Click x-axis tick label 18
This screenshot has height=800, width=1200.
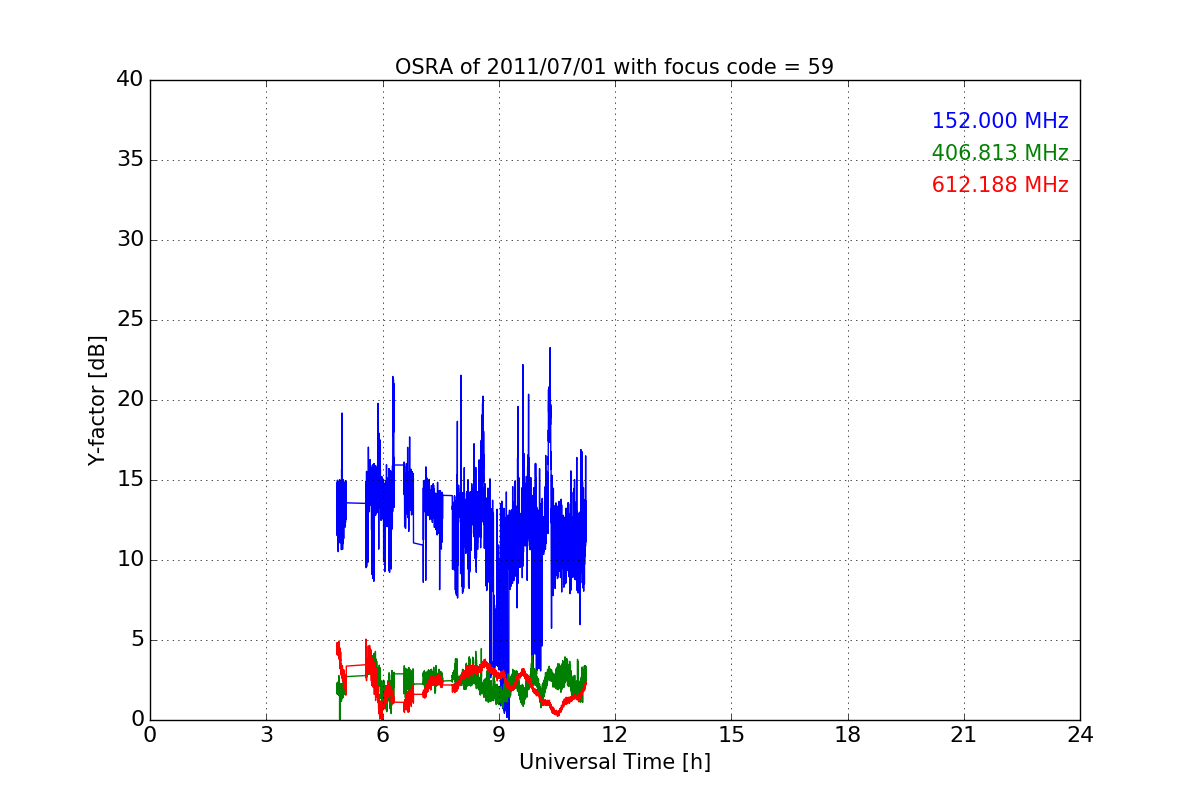click(848, 734)
